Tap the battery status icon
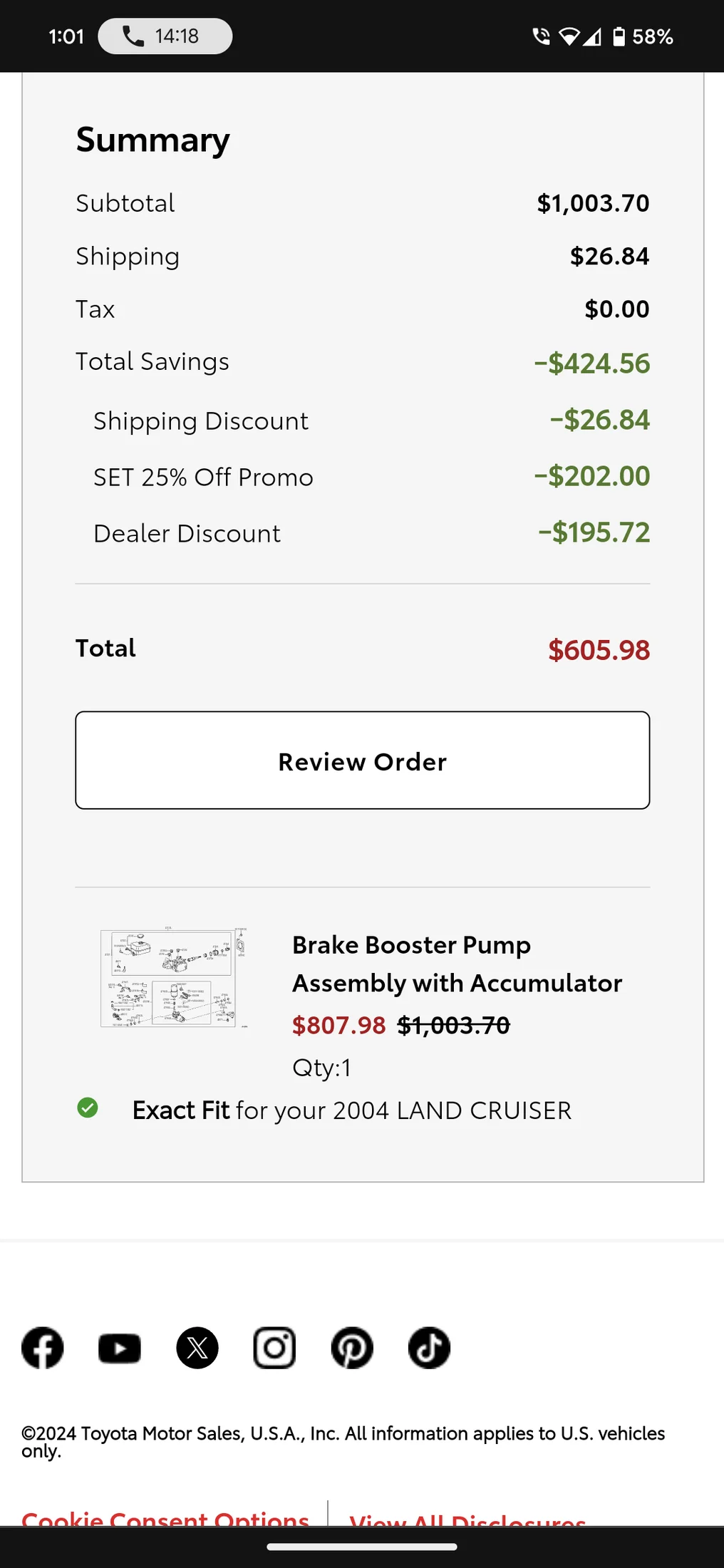This screenshot has height=1568, width=724. [x=619, y=36]
